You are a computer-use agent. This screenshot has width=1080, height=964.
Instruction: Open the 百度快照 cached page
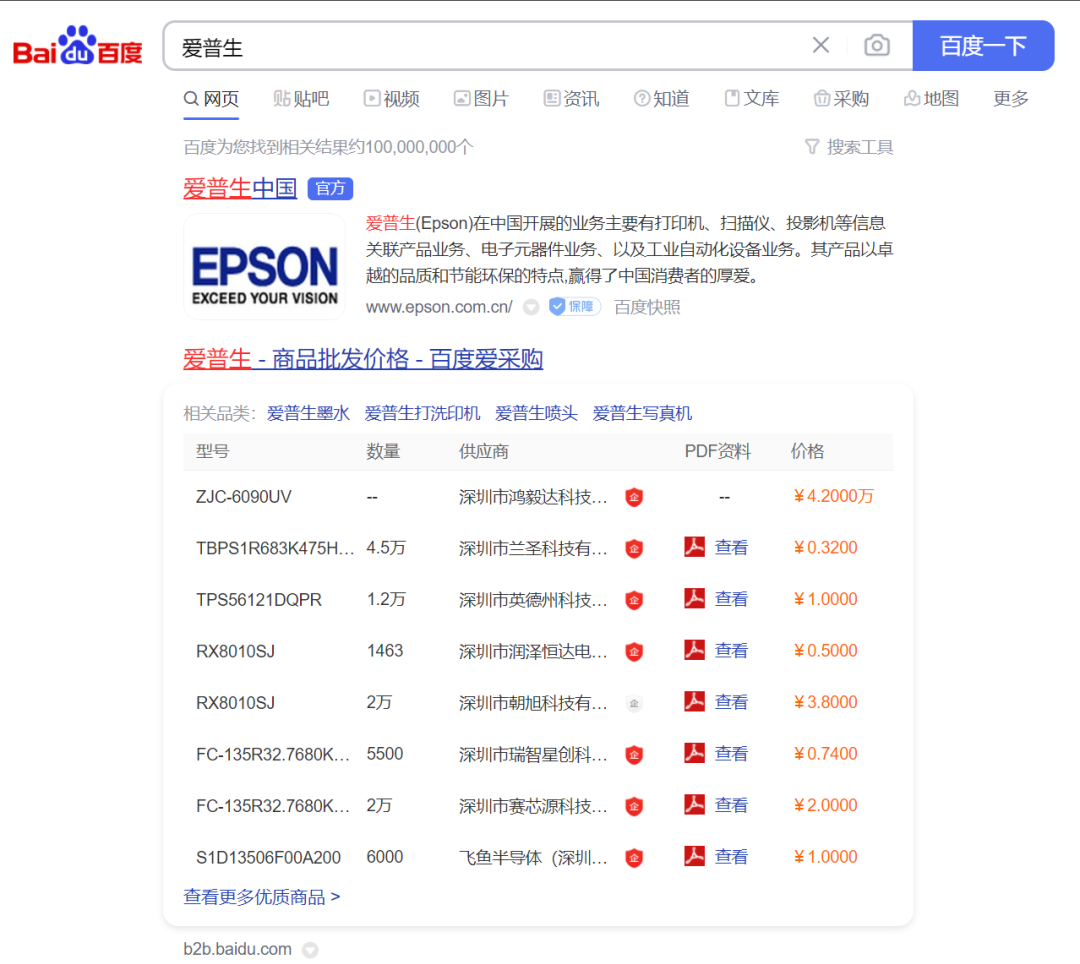tap(647, 307)
